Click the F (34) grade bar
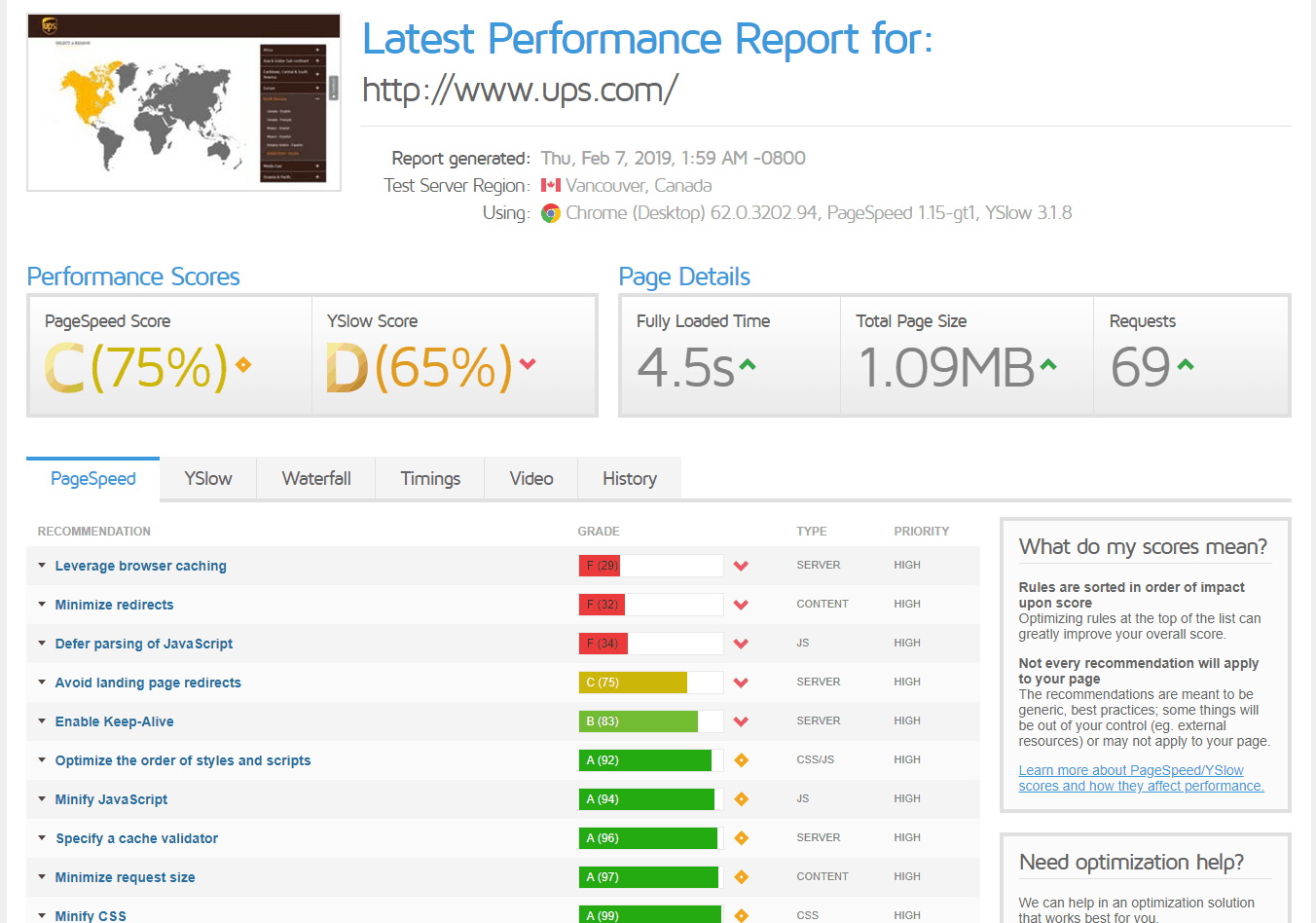The height and width of the screenshot is (923, 1316). 650,644
